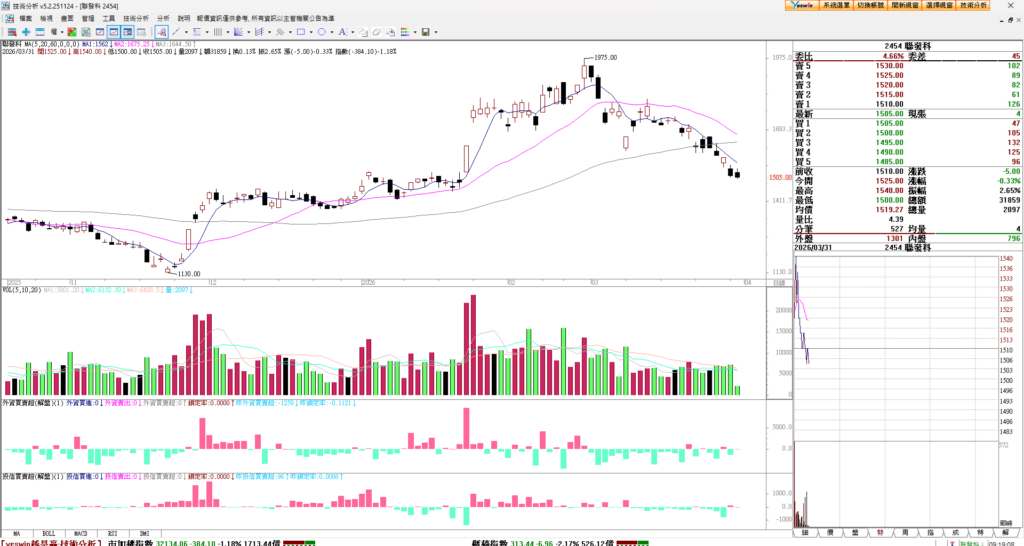The image size is (1024, 546).
Task: Click the eraser tool in toolbar
Action: coord(376,32)
